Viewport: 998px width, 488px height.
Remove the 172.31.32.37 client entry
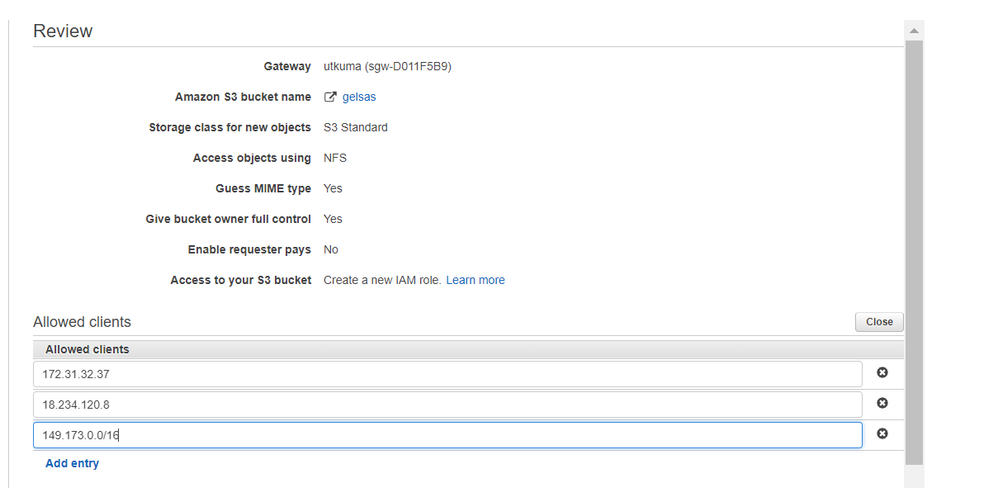tap(882, 373)
